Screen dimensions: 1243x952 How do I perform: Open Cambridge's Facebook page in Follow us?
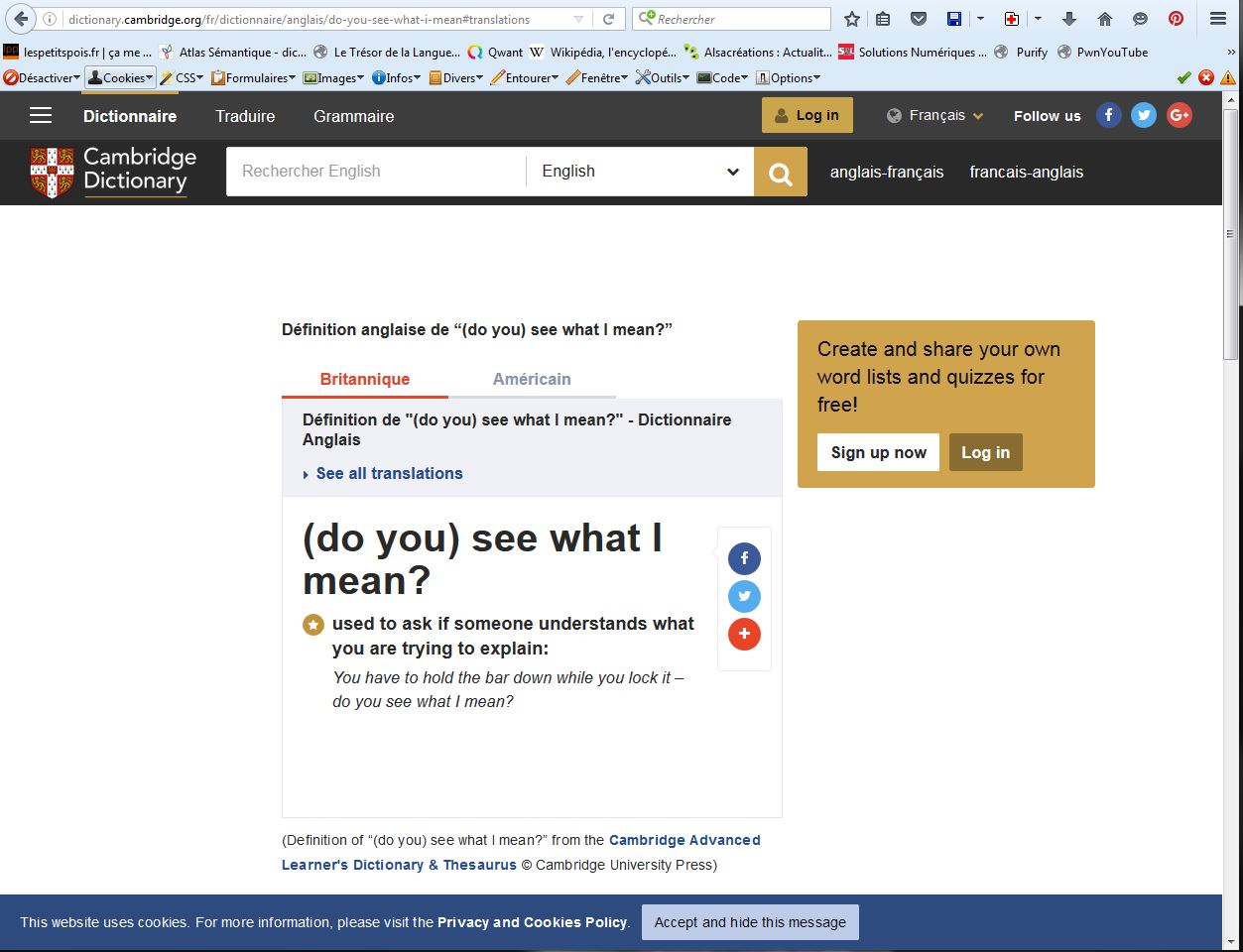click(x=1109, y=115)
